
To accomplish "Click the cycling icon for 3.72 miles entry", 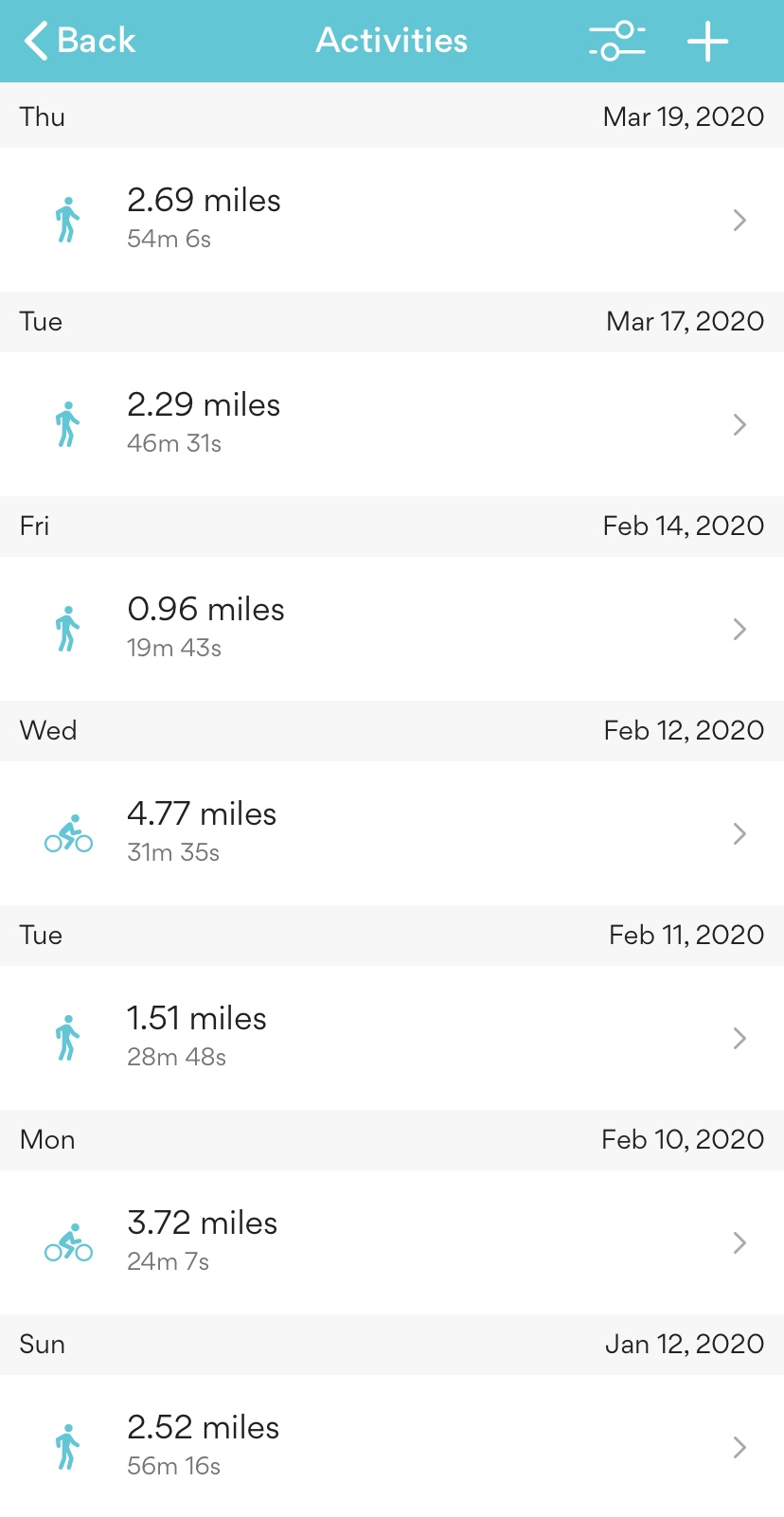I will point(68,1242).
